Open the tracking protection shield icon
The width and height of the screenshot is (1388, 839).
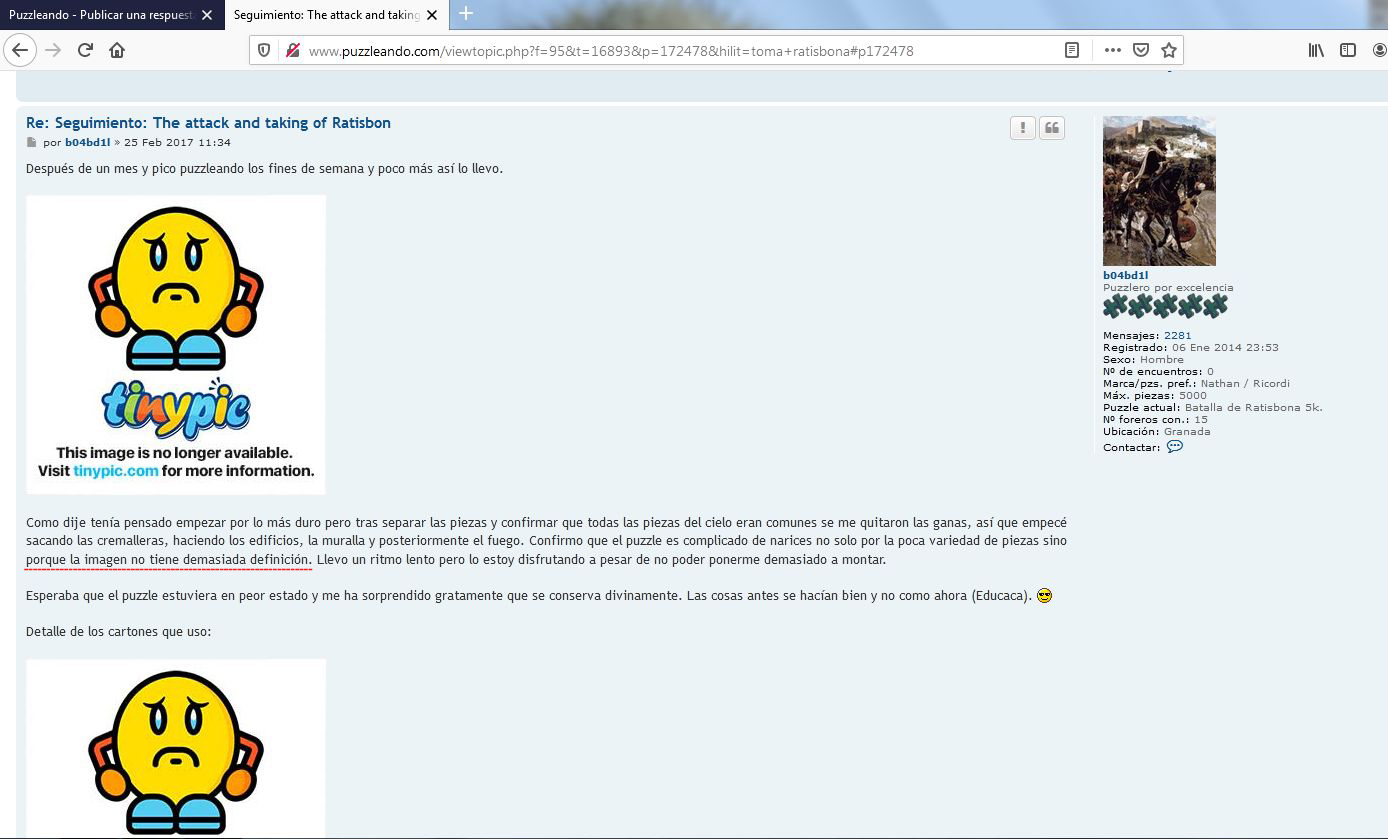pyautogui.click(x=264, y=50)
